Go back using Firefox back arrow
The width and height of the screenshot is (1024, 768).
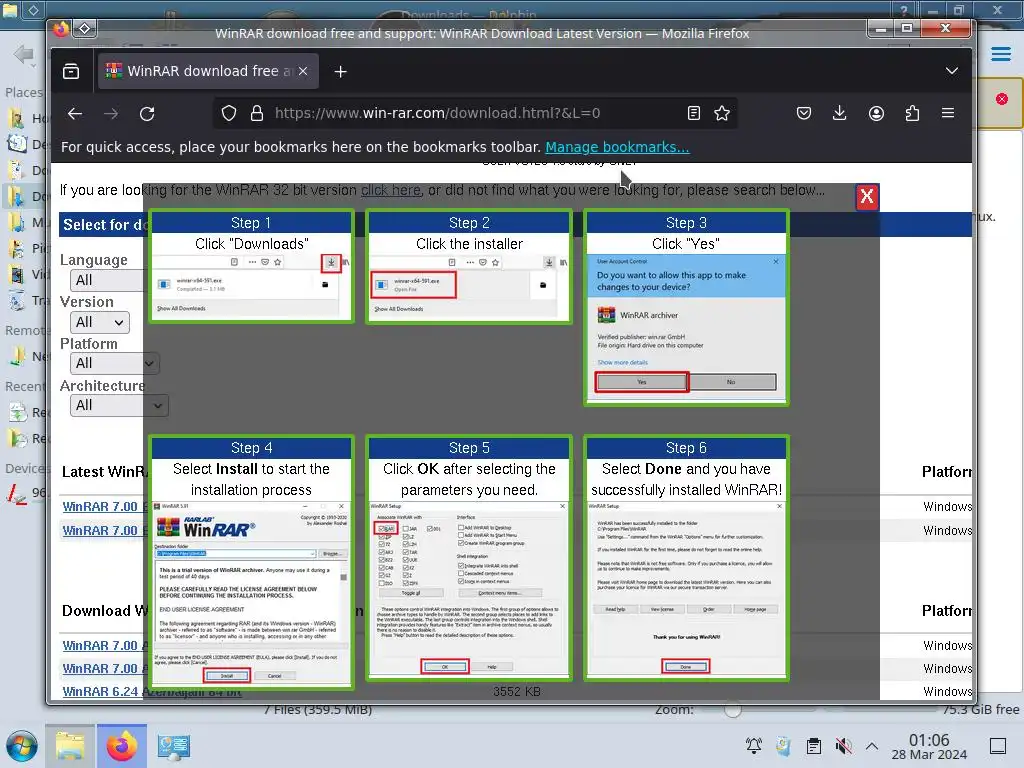click(x=75, y=114)
